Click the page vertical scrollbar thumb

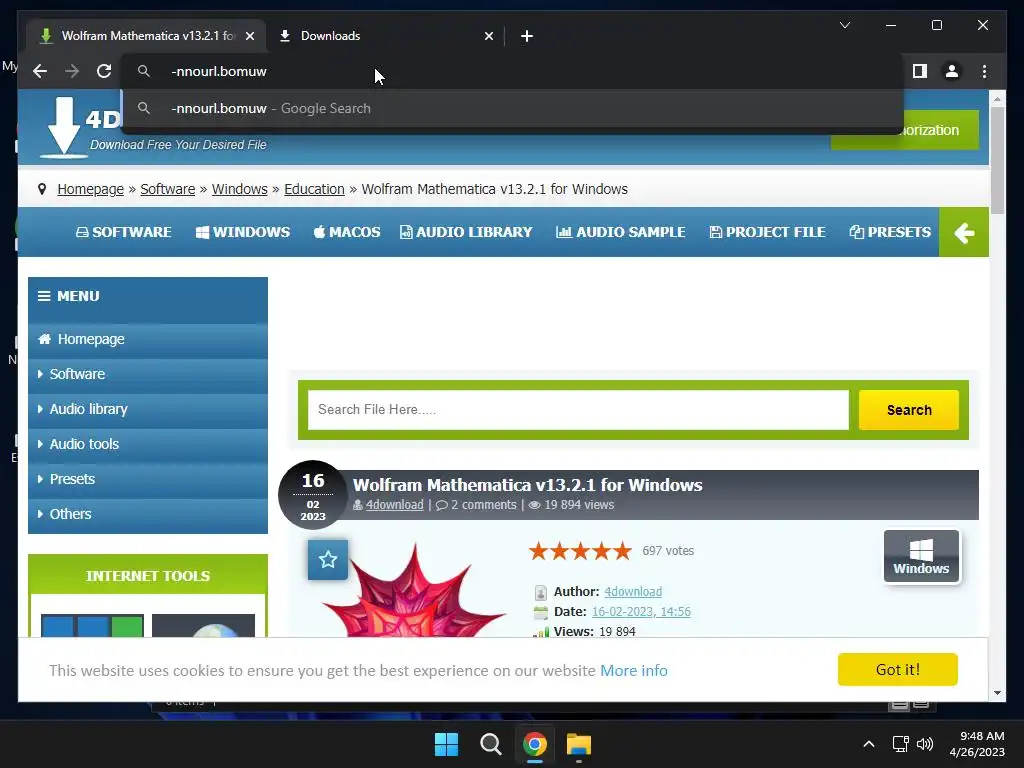pyautogui.click(x=997, y=160)
